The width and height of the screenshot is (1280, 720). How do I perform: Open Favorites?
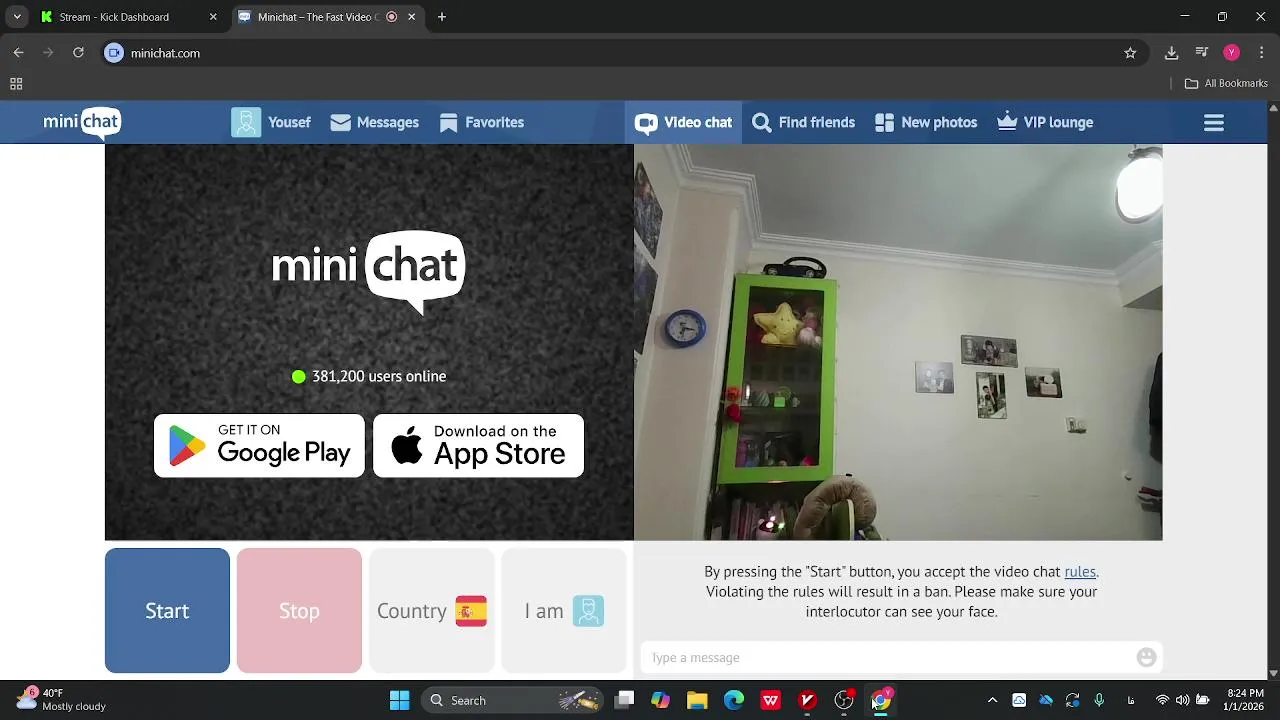pos(481,122)
